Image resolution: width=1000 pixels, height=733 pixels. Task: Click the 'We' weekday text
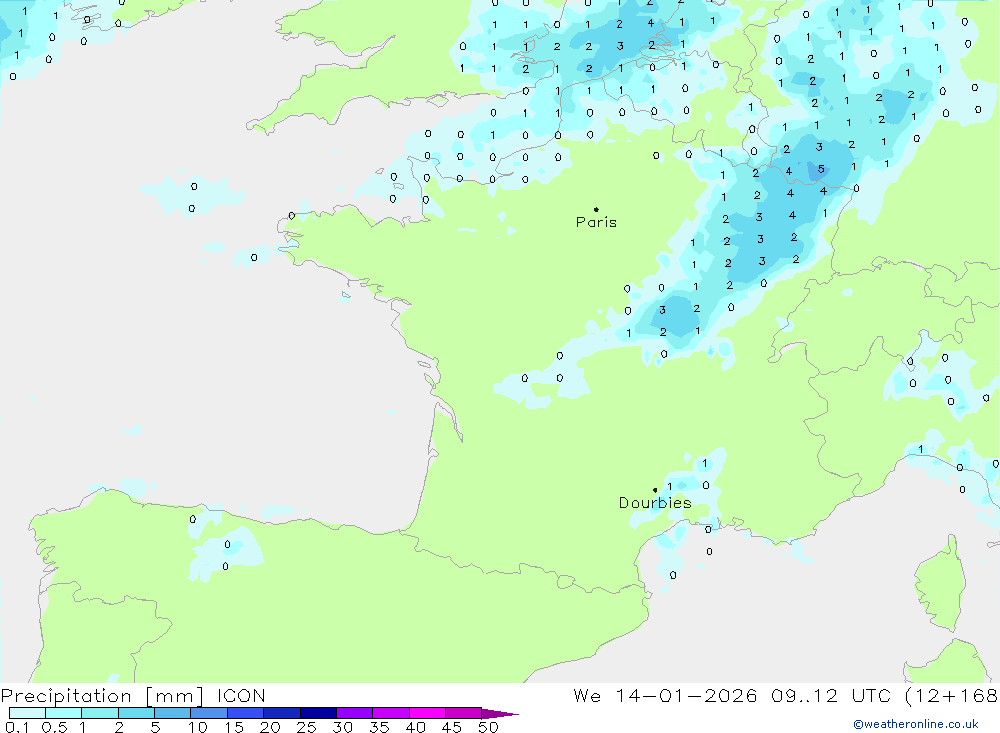[587, 695]
